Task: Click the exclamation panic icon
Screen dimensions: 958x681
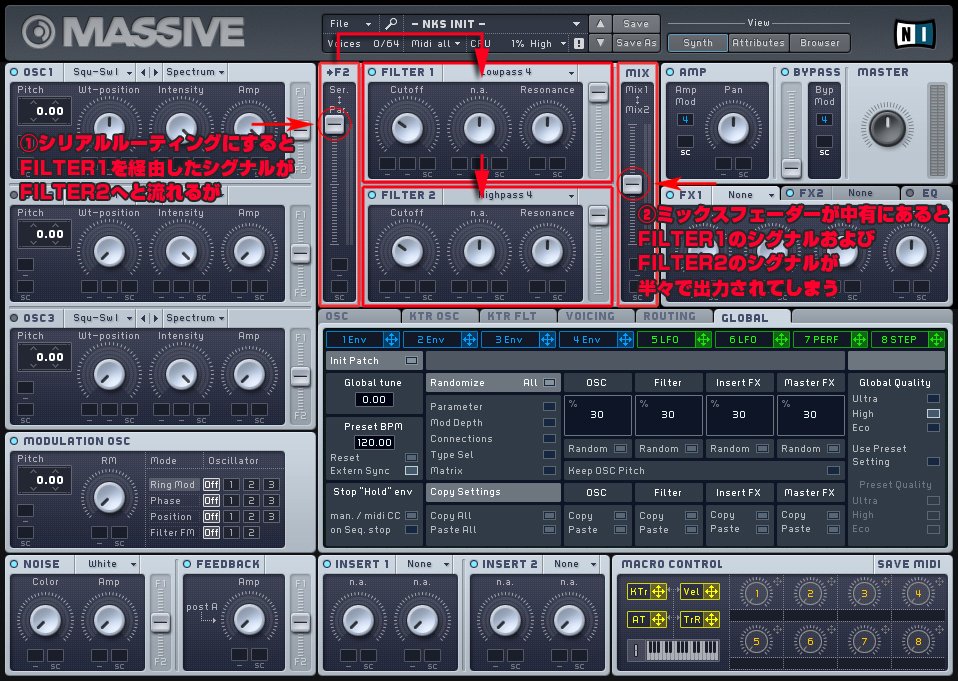Action: pos(579,43)
